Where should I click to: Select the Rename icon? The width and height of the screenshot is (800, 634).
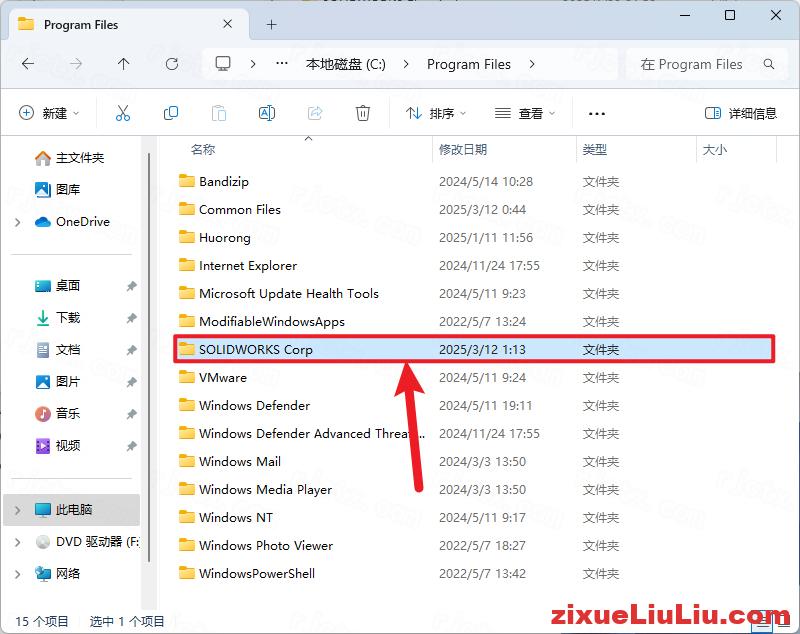point(267,113)
